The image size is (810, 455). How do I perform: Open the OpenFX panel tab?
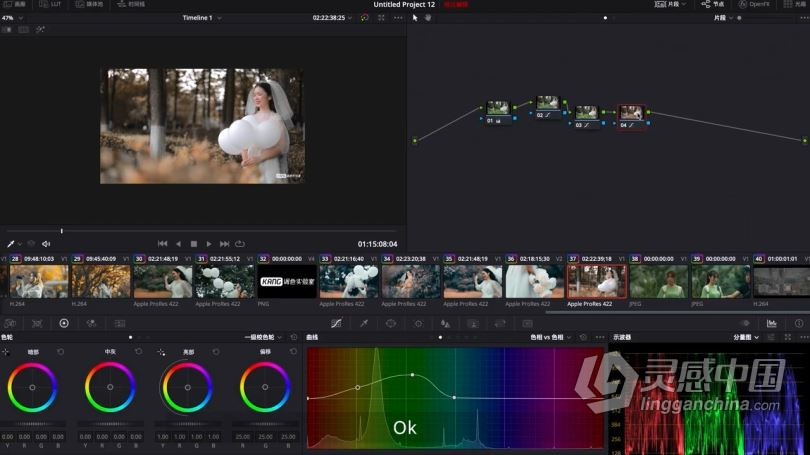click(754, 4)
